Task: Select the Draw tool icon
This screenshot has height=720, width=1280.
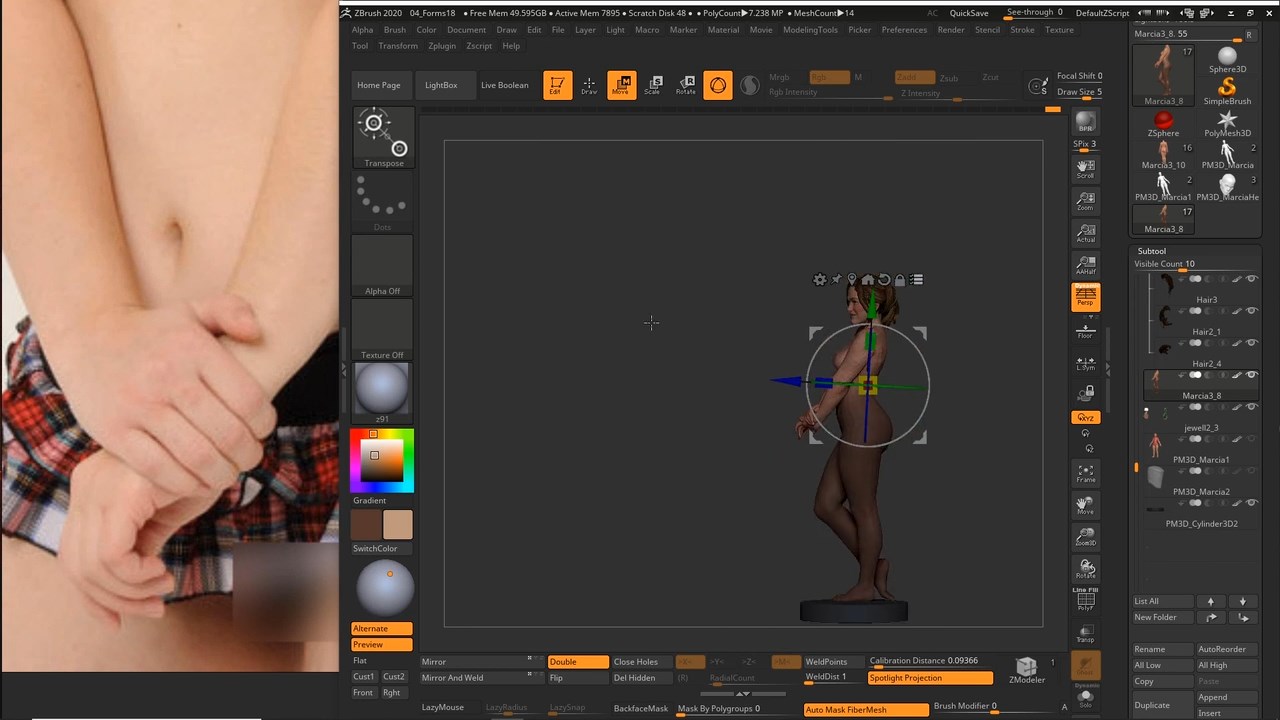Action: coord(589,85)
